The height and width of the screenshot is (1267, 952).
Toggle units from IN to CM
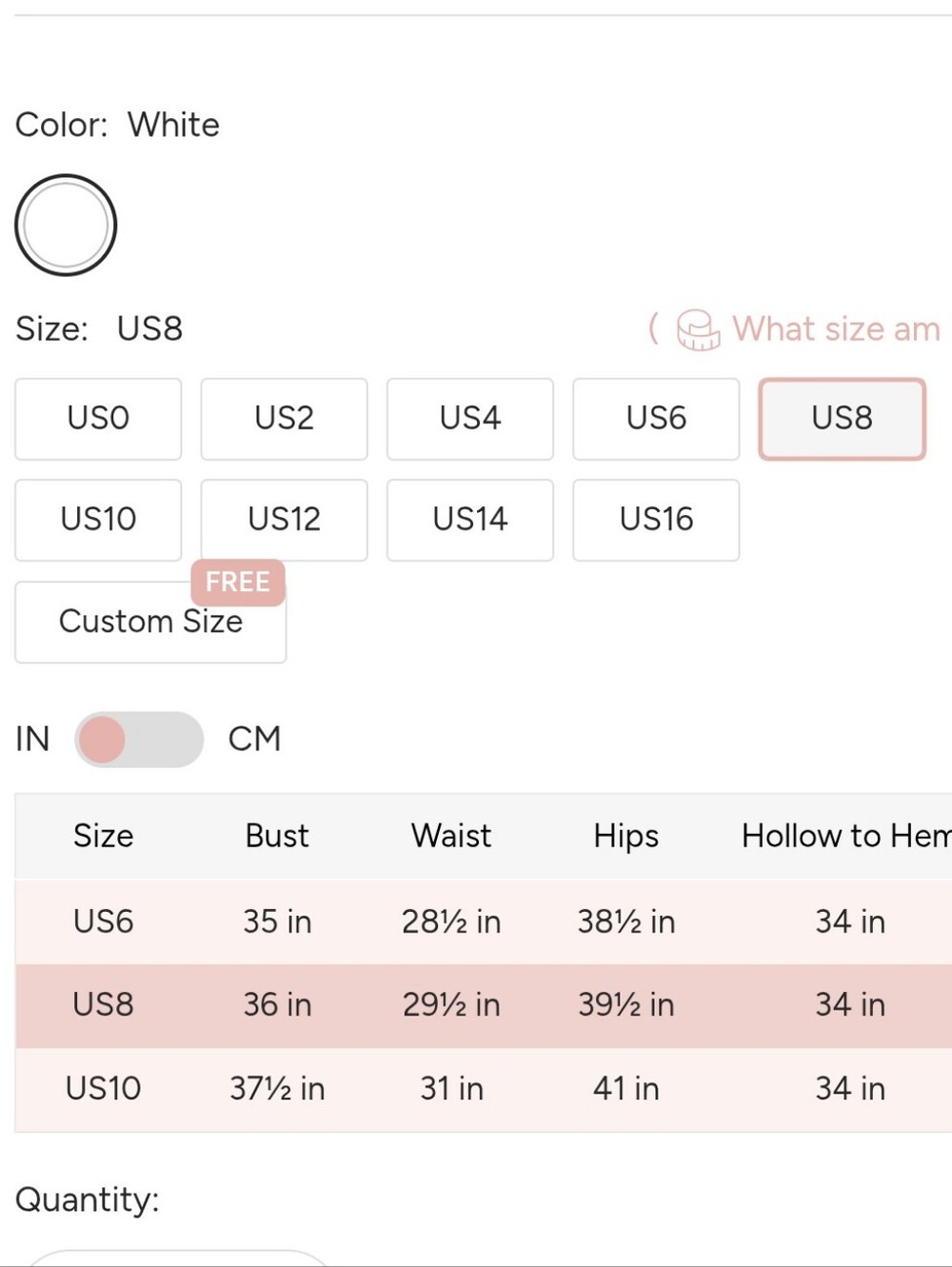click(139, 740)
